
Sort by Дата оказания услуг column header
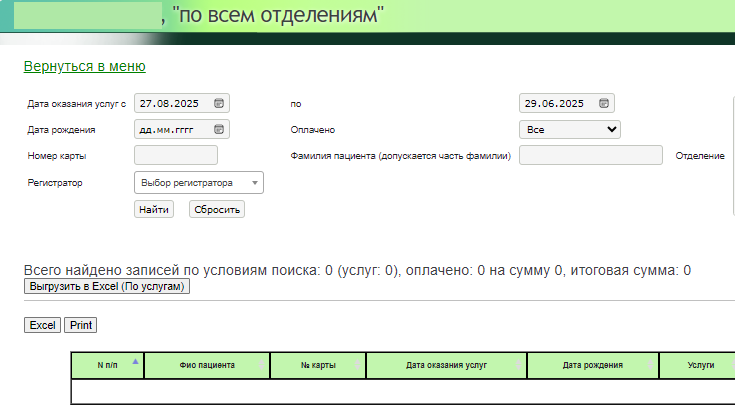pos(446,366)
